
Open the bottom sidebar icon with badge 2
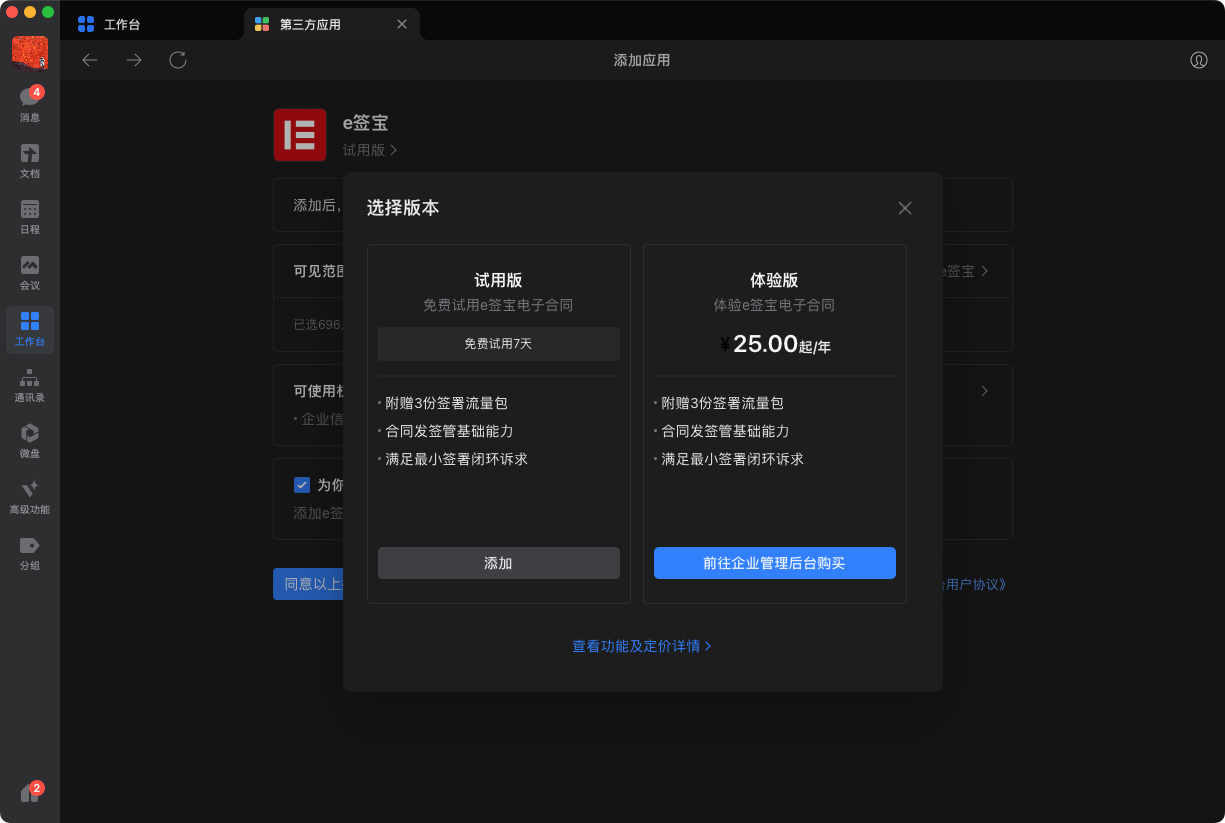30,793
